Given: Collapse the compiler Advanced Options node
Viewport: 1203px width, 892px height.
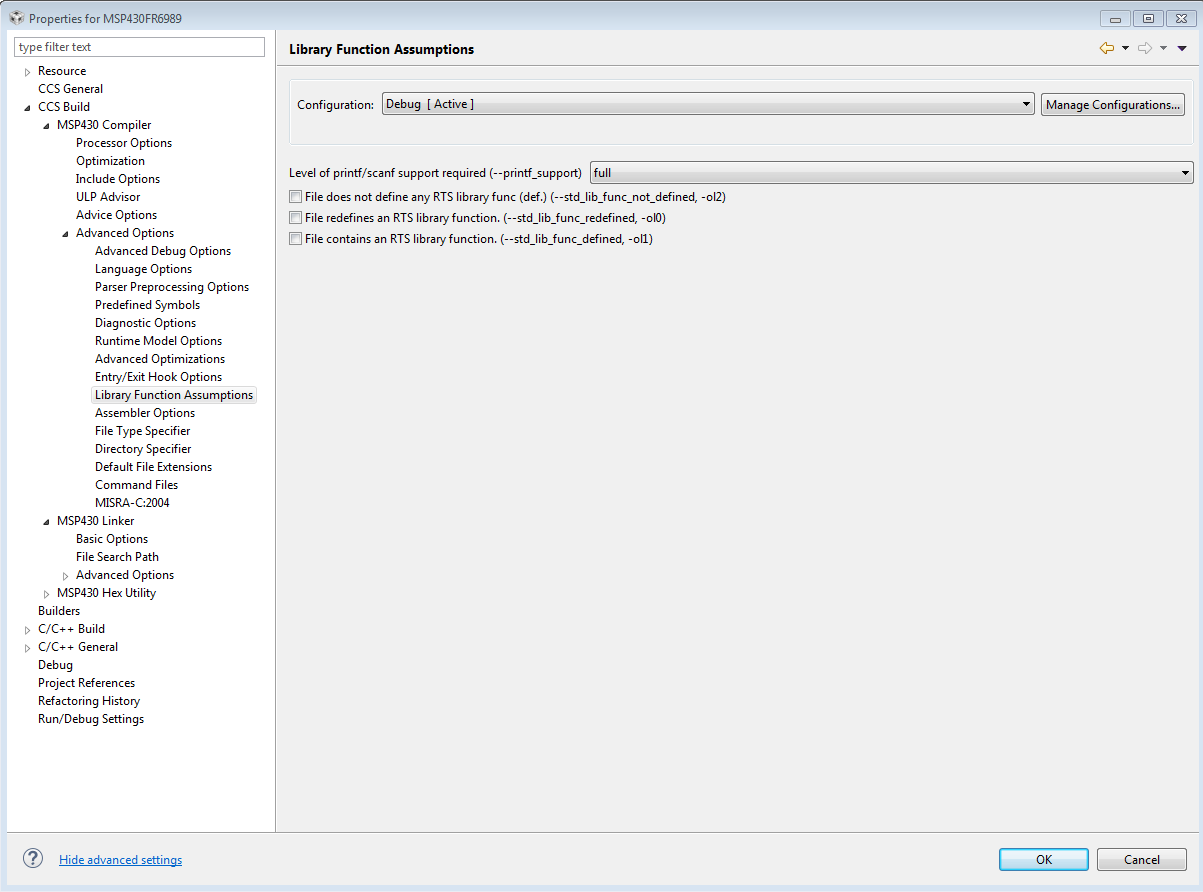Looking at the screenshot, I should 66,234.
